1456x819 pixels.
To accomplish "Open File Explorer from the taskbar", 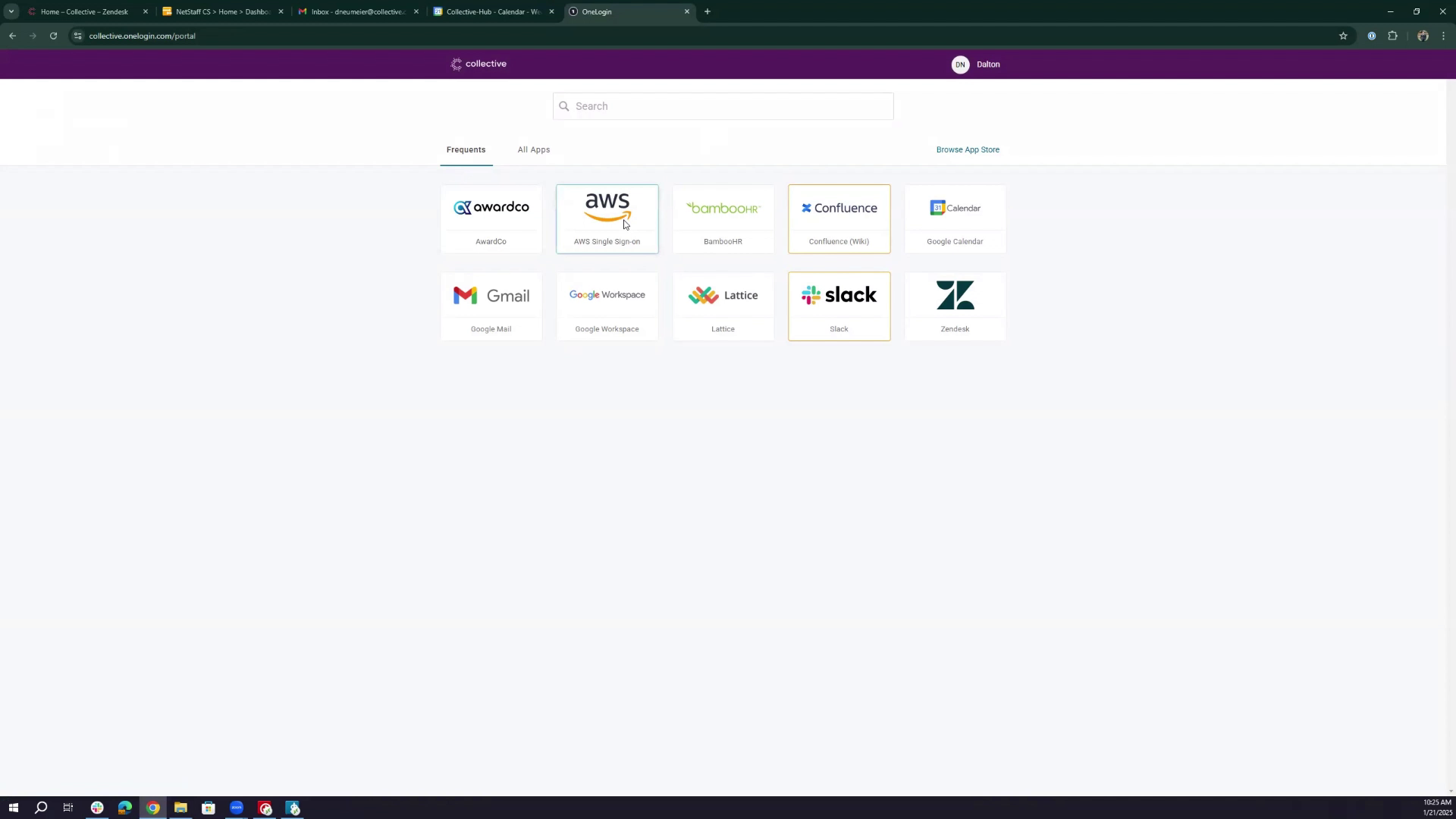I will click(x=180, y=808).
